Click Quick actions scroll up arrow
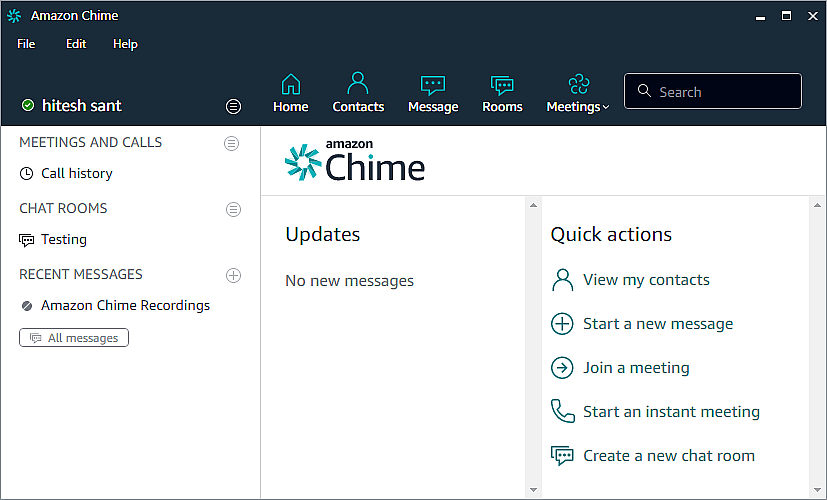The image size is (827, 500). click(817, 205)
